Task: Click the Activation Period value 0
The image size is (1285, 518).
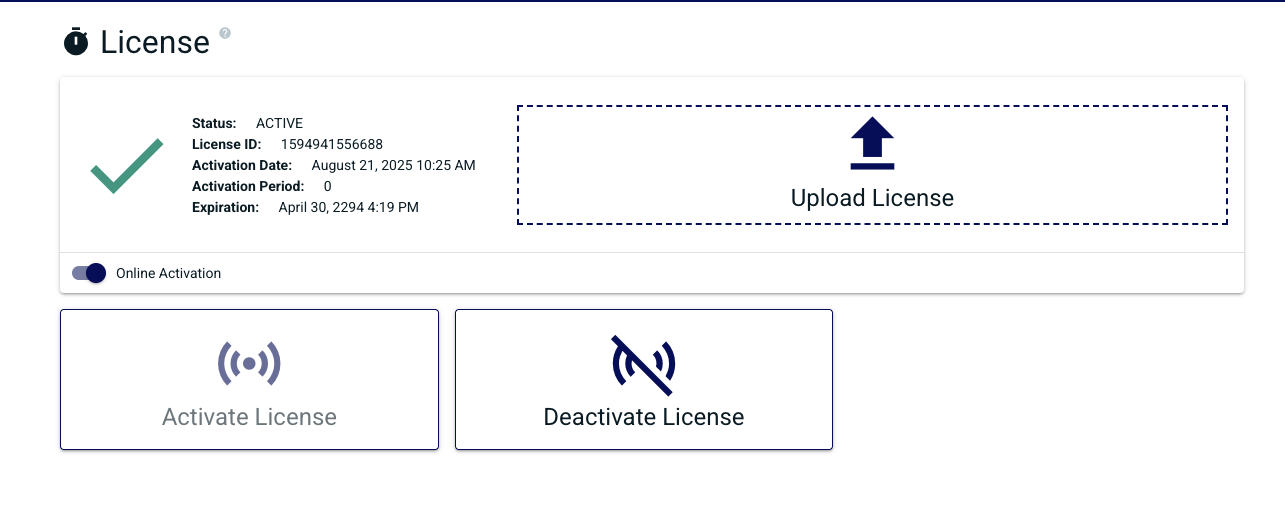Action: tap(327, 187)
